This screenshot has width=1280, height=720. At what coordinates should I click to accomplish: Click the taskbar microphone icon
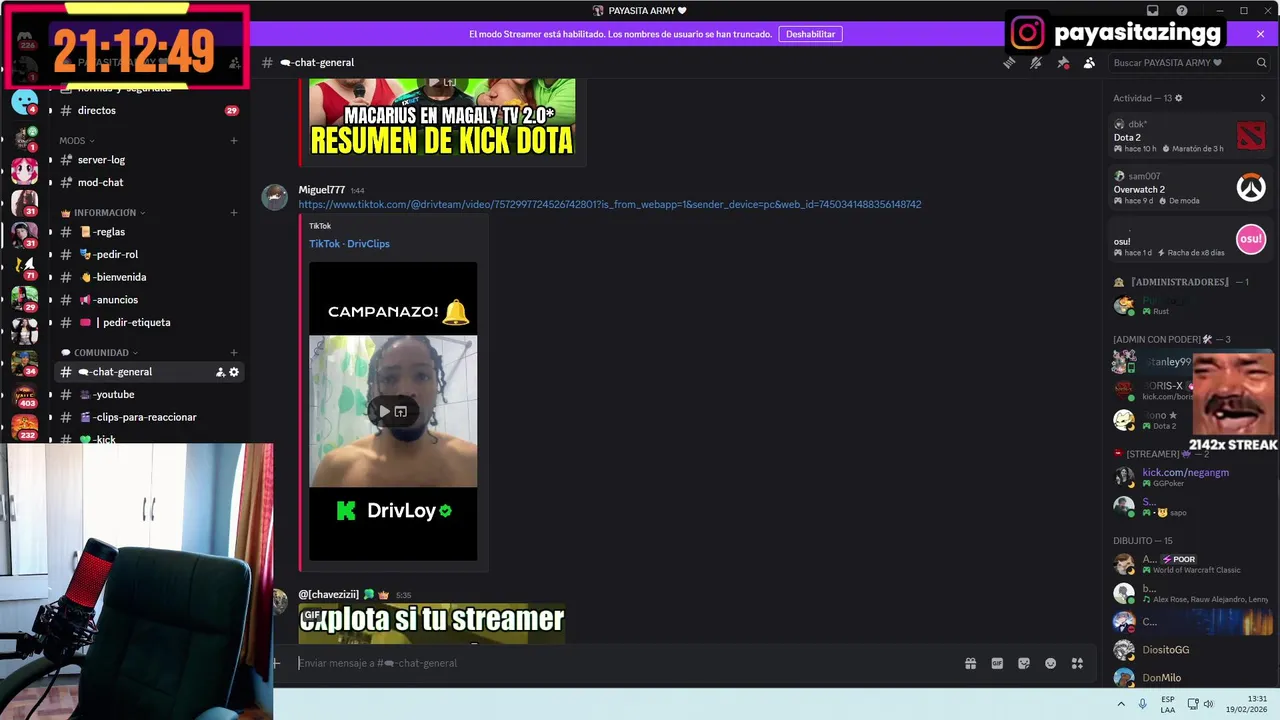[1143, 704]
